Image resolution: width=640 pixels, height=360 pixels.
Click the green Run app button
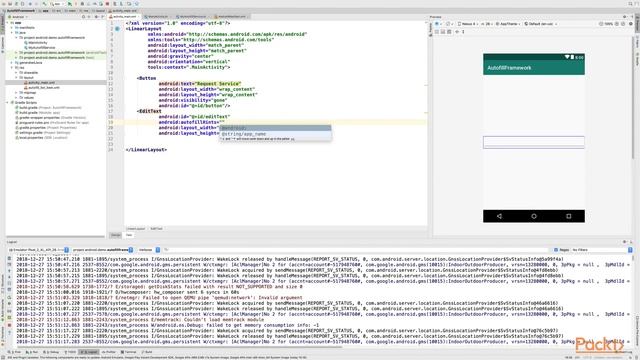(x=70, y=4)
